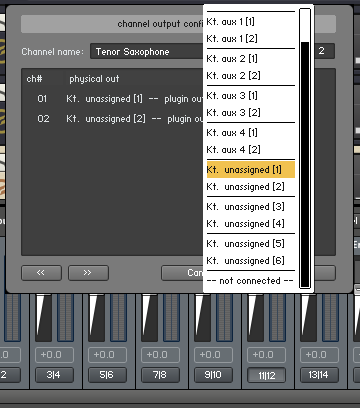Screen dimensions: 360x408
Task: Go to previous channel with '<<' button
Action: point(41,273)
